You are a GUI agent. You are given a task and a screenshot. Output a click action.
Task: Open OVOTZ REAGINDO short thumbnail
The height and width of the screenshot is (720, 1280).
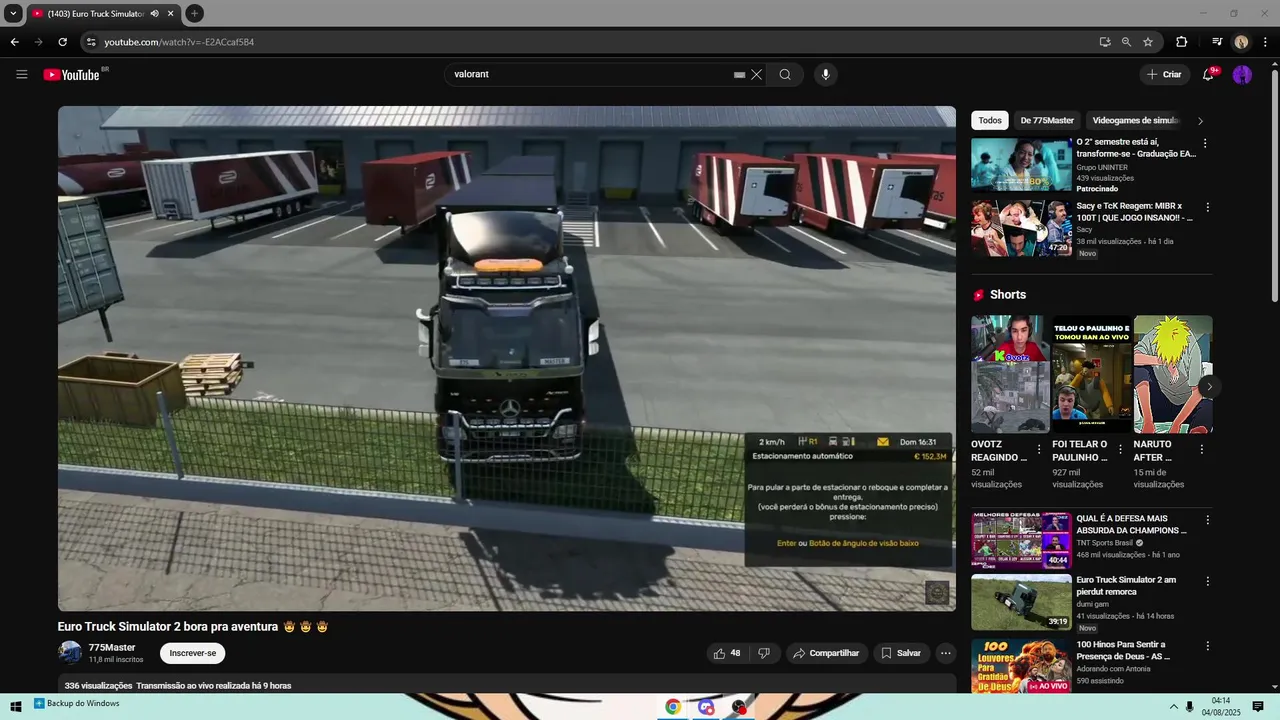pyautogui.click(x=1010, y=374)
